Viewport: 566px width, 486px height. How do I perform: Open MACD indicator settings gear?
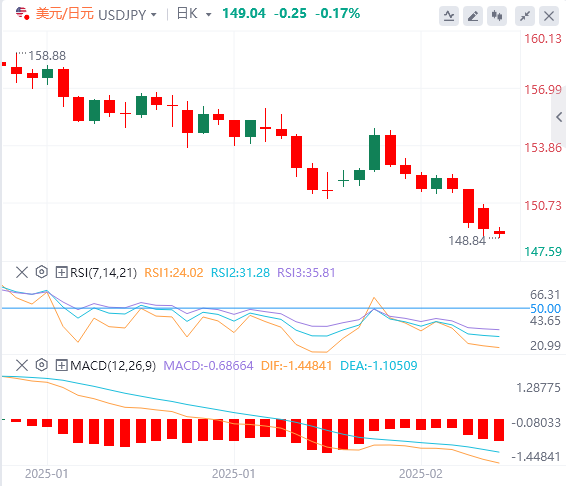[x=42, y=365]
